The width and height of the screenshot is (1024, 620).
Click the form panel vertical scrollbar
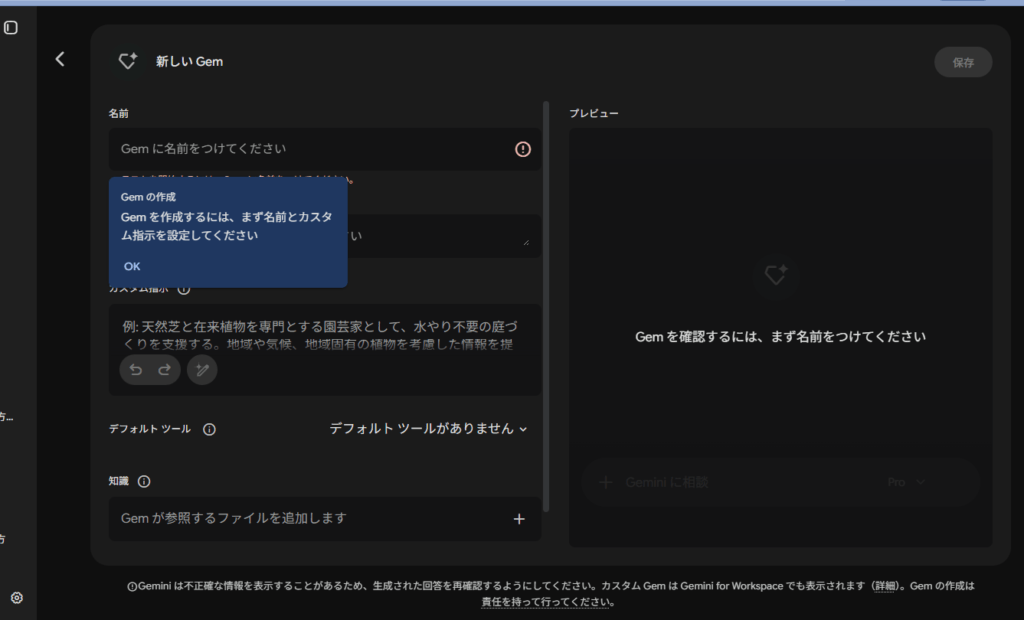click(x=546, y=306)
